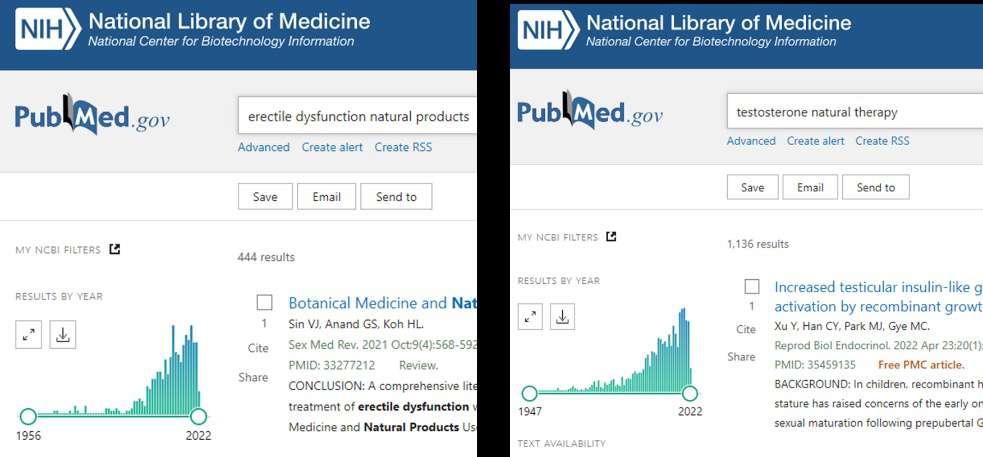Open the PubMed.gov logo beside the testosterone search

(x=590, y=112)
